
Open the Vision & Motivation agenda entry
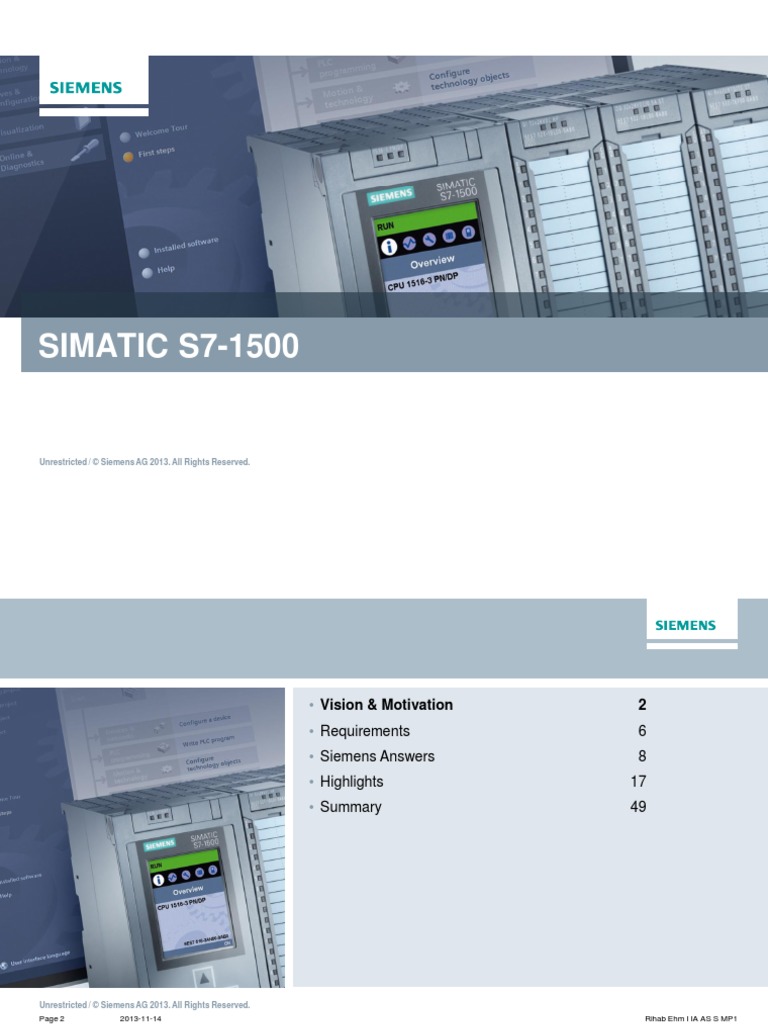click(386, 705)
